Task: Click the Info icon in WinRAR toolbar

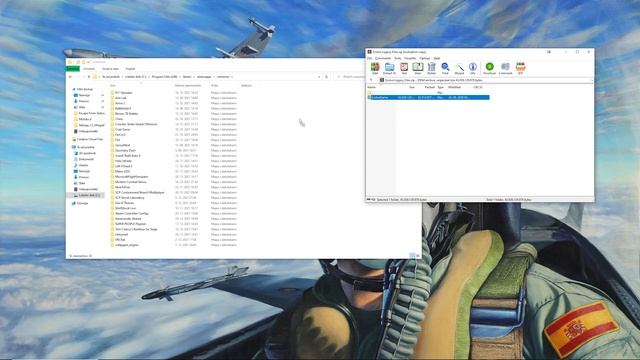Action: 473,68
